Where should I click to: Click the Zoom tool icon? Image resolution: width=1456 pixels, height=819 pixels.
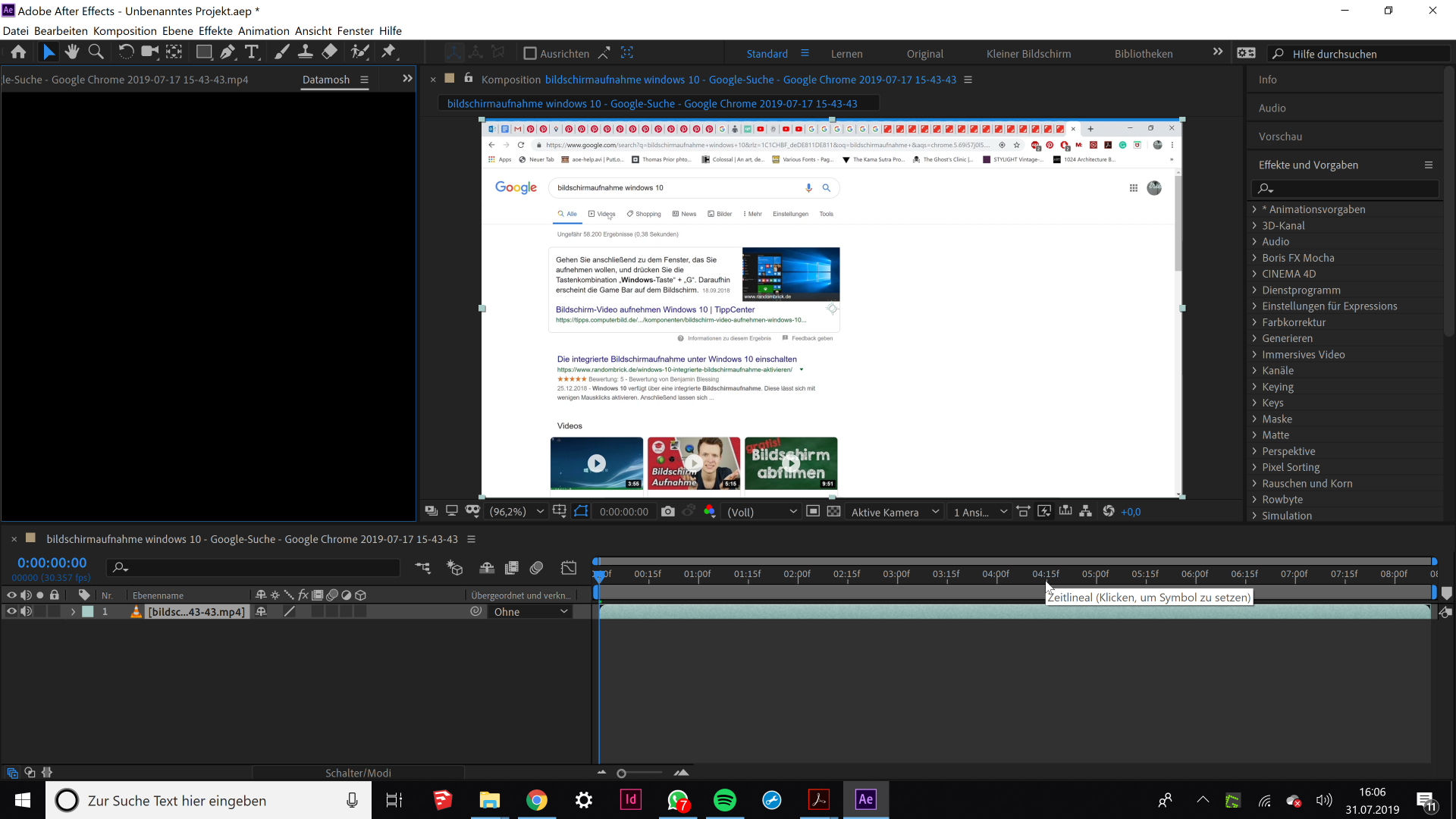[x=96, y=52]
